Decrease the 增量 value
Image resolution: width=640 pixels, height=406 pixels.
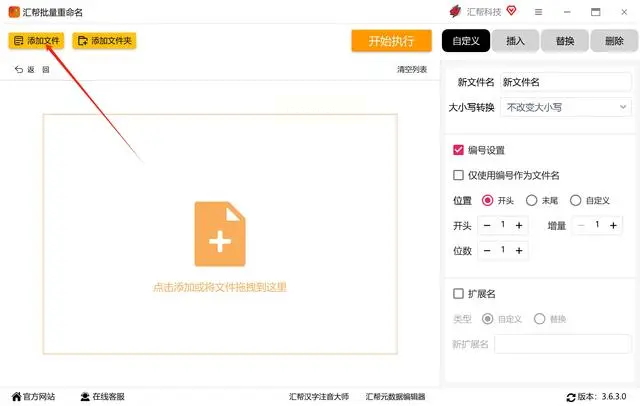581,225
